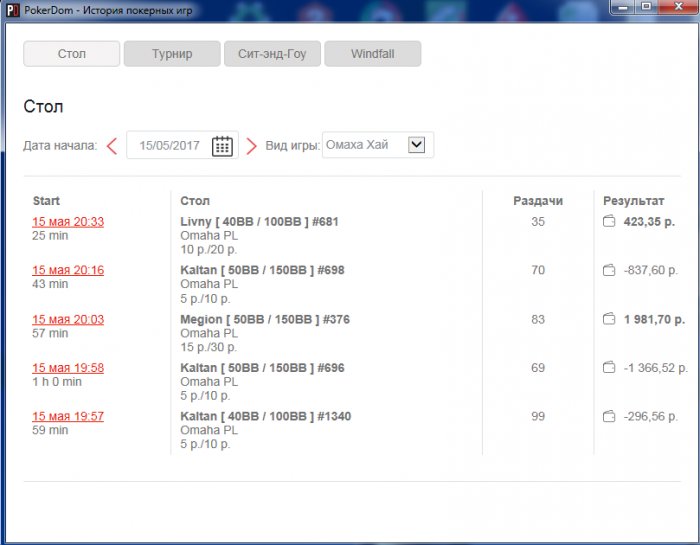Image resolution: width=700 pixels, height=545 pixels.
Task: Click result value -296,56 р.
Action: 651,416
